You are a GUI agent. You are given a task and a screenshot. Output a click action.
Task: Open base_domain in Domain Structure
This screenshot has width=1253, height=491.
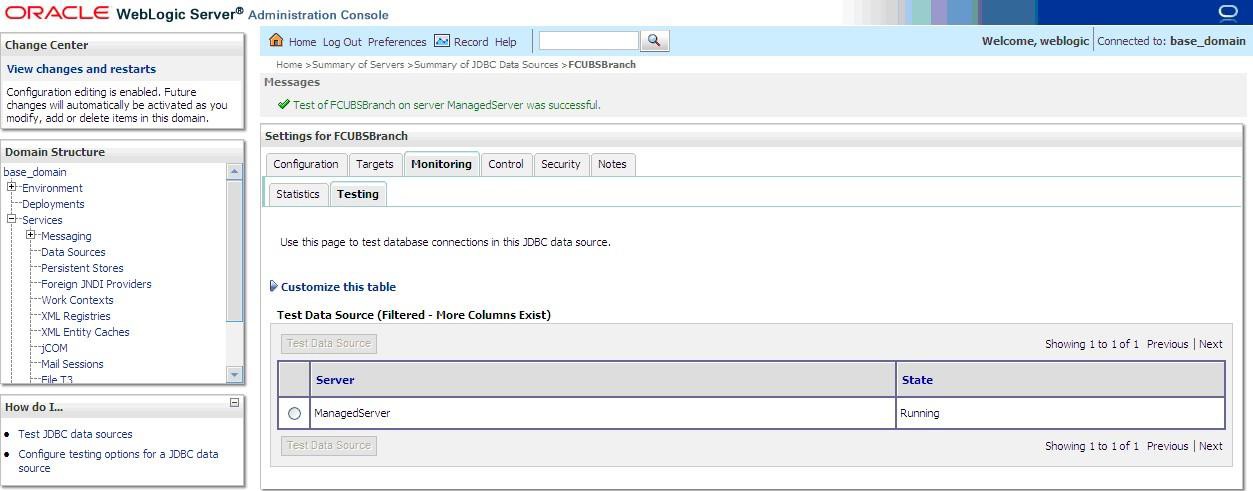(35, 172)
